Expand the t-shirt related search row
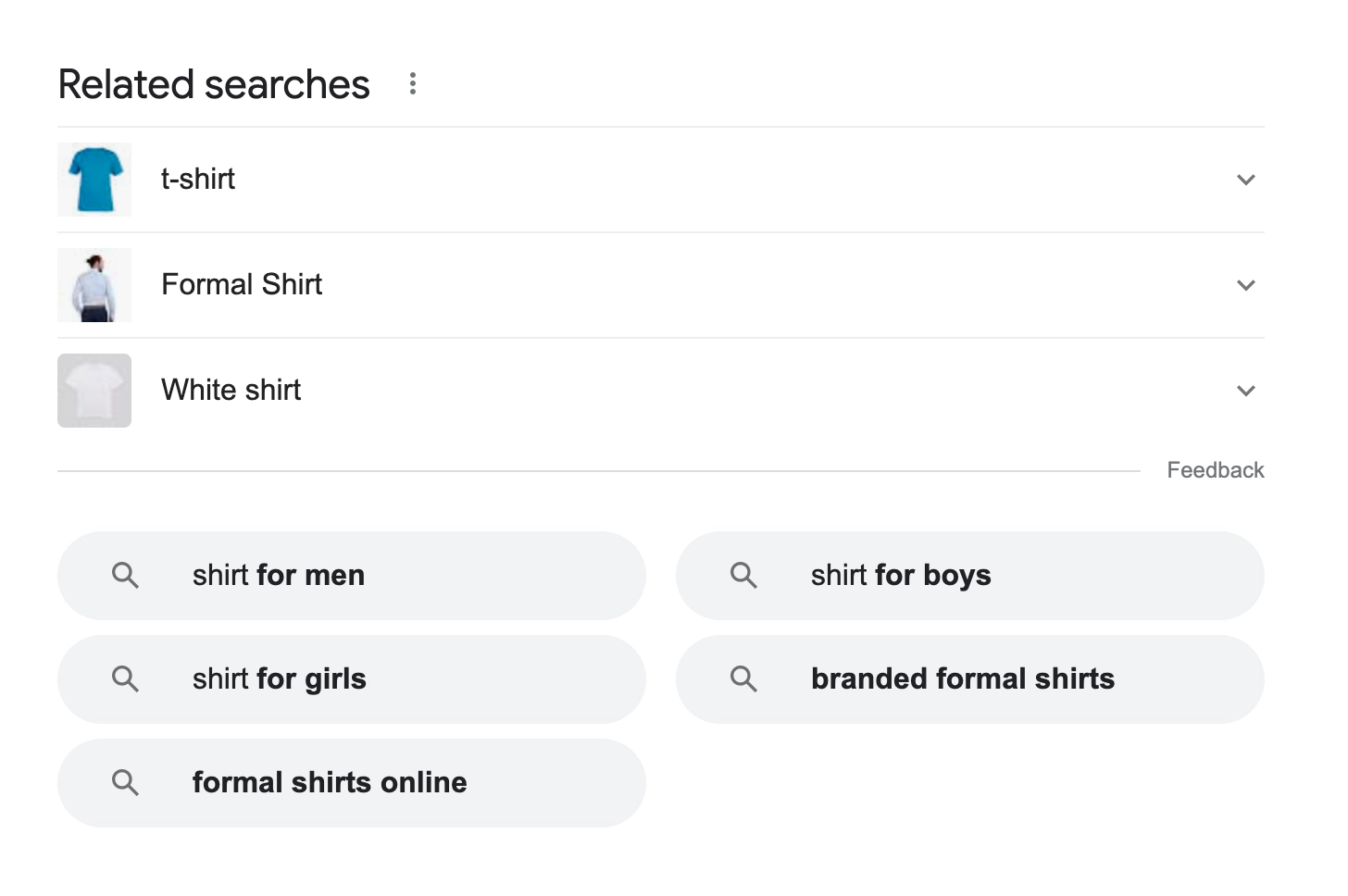The height and width of the screenshot is (896, 1348). tap(1246, 180)
